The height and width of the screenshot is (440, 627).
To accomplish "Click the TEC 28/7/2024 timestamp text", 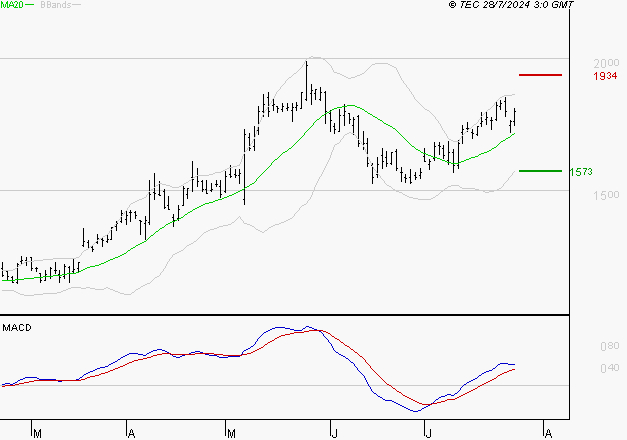I will tap(511, 5).
